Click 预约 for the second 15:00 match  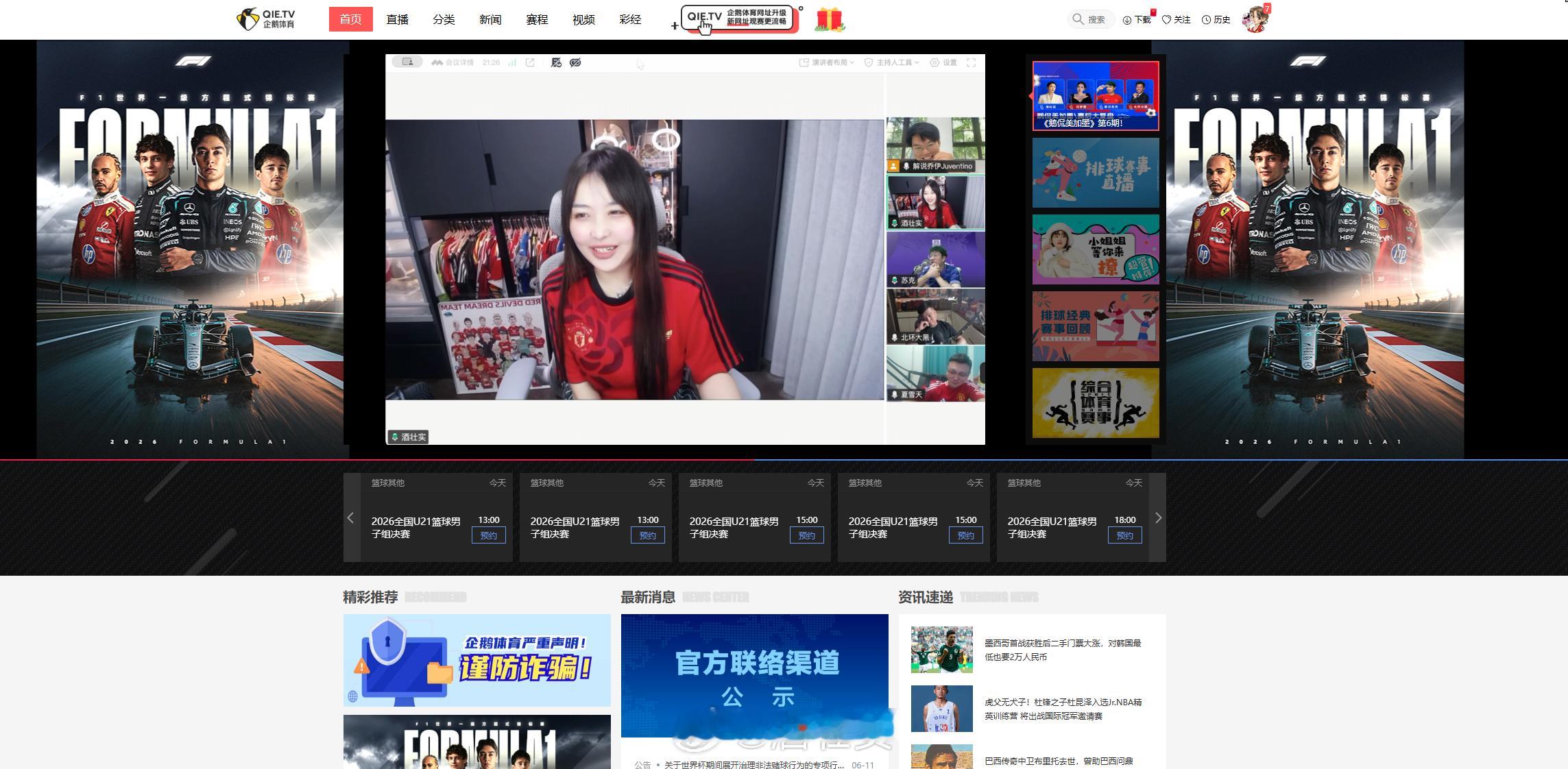(965, 535)
